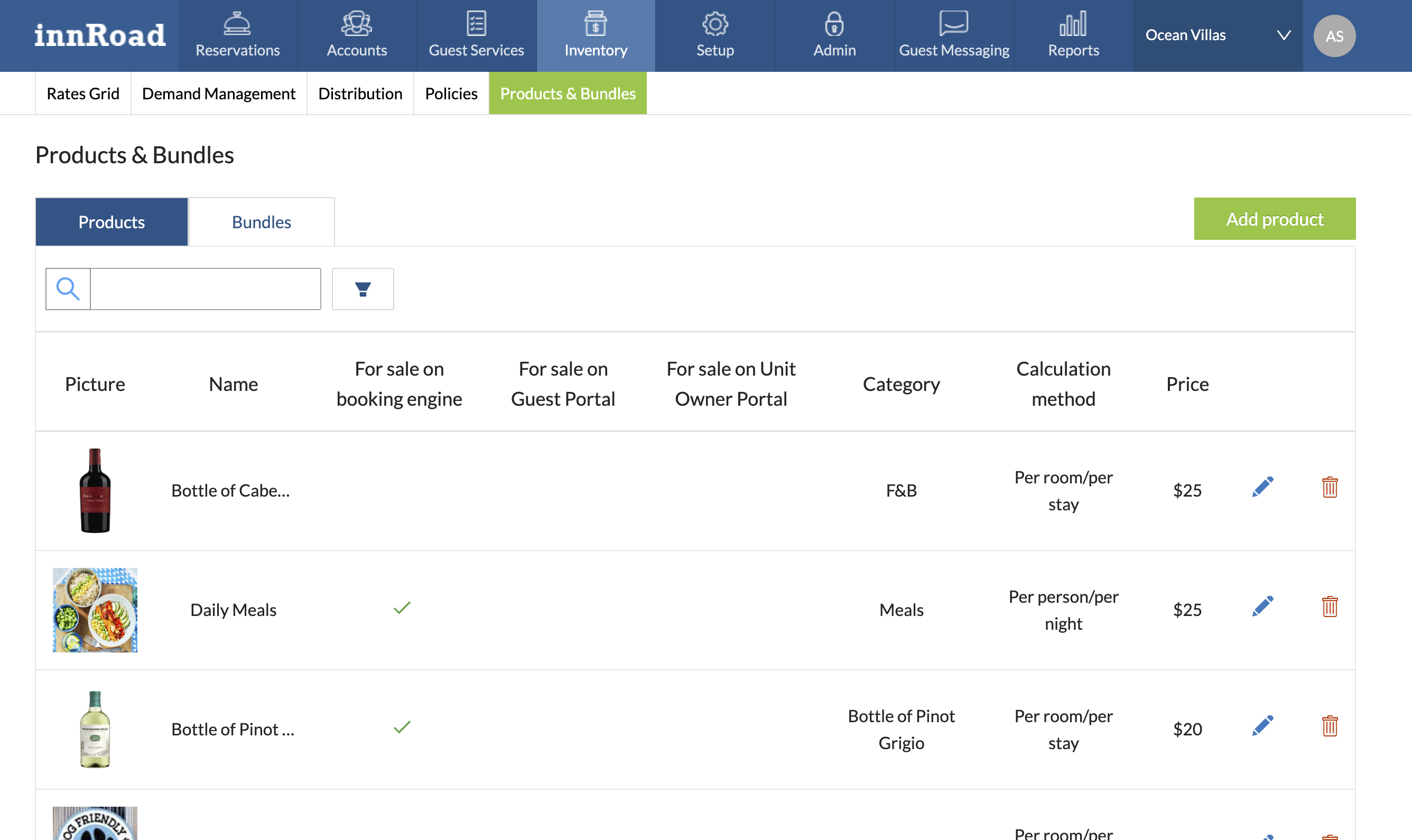Click the pencil edit icon for Daily Meals

point(1262,606)
